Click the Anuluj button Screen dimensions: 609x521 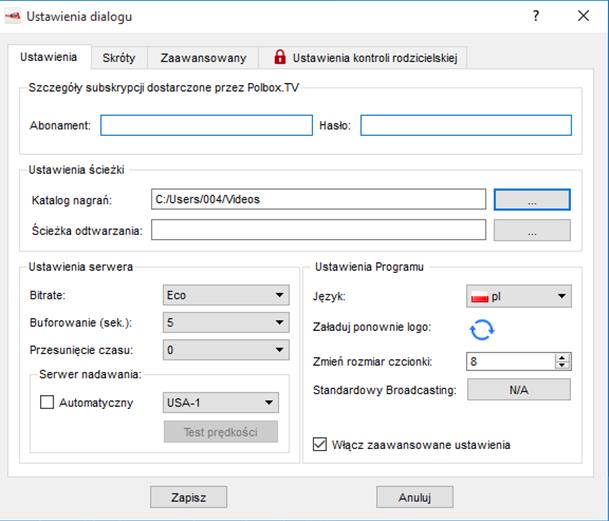pyautogui.click(x=414, y=497)
